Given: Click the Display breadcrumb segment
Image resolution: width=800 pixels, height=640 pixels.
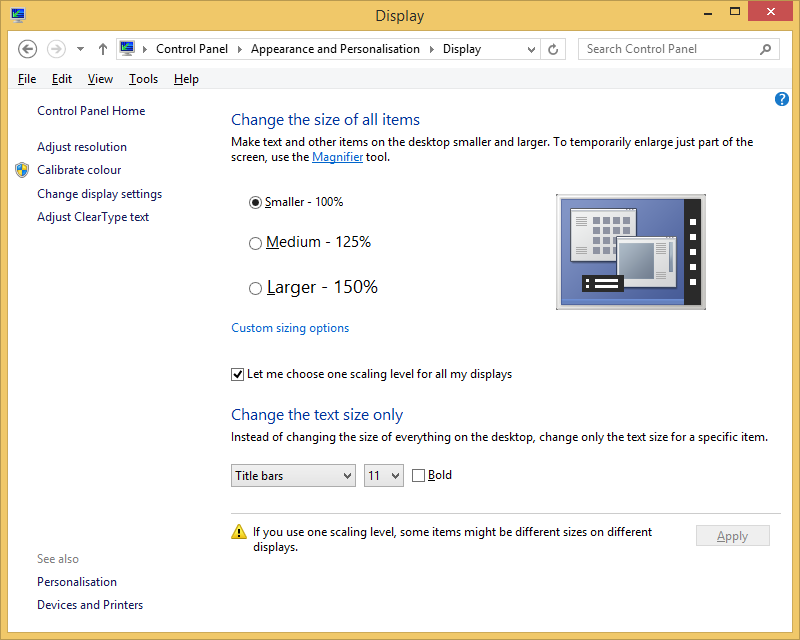Looking at the screenshot, I should coord(462,49).
